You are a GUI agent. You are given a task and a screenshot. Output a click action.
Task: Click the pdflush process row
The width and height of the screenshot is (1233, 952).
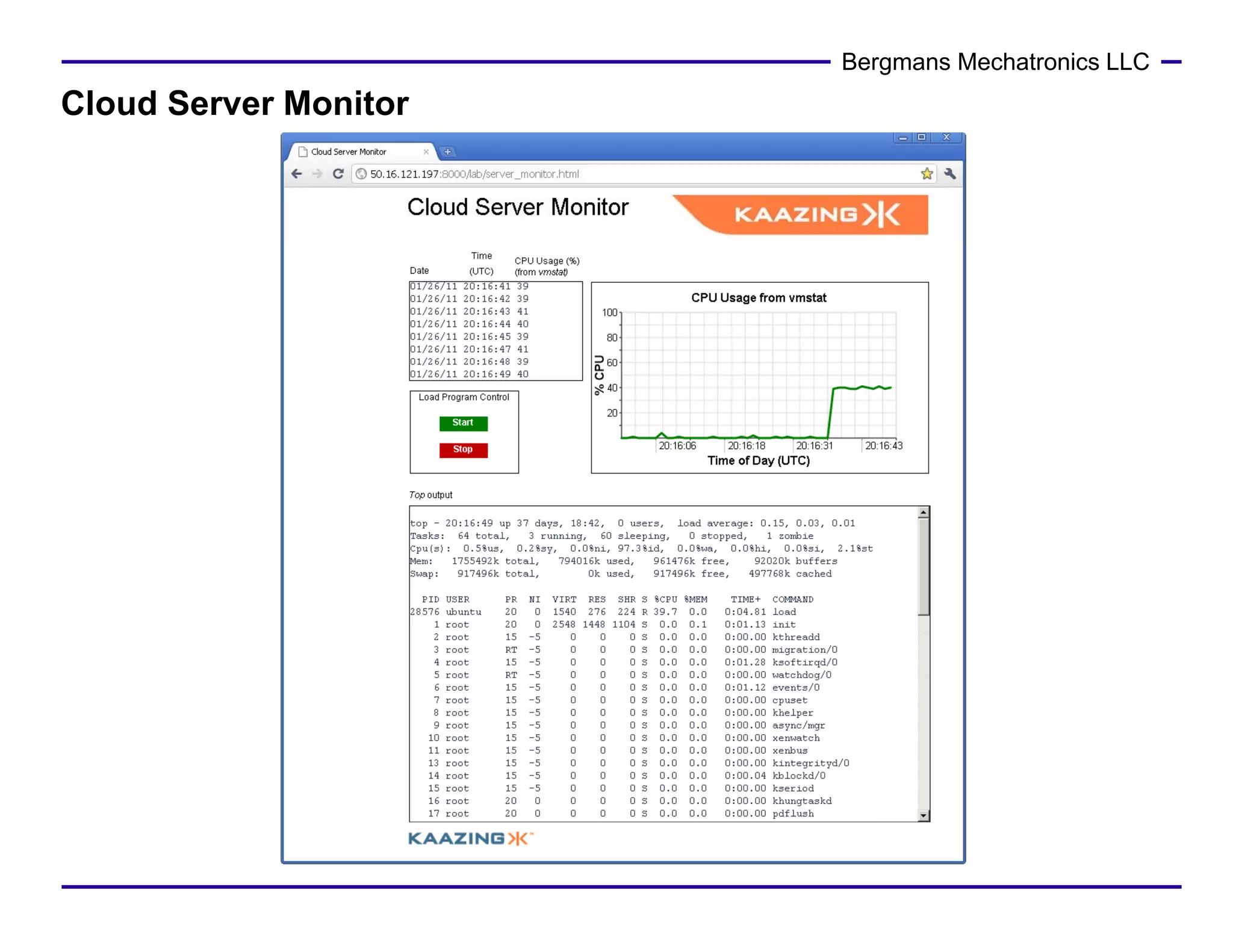pos(612,814)
